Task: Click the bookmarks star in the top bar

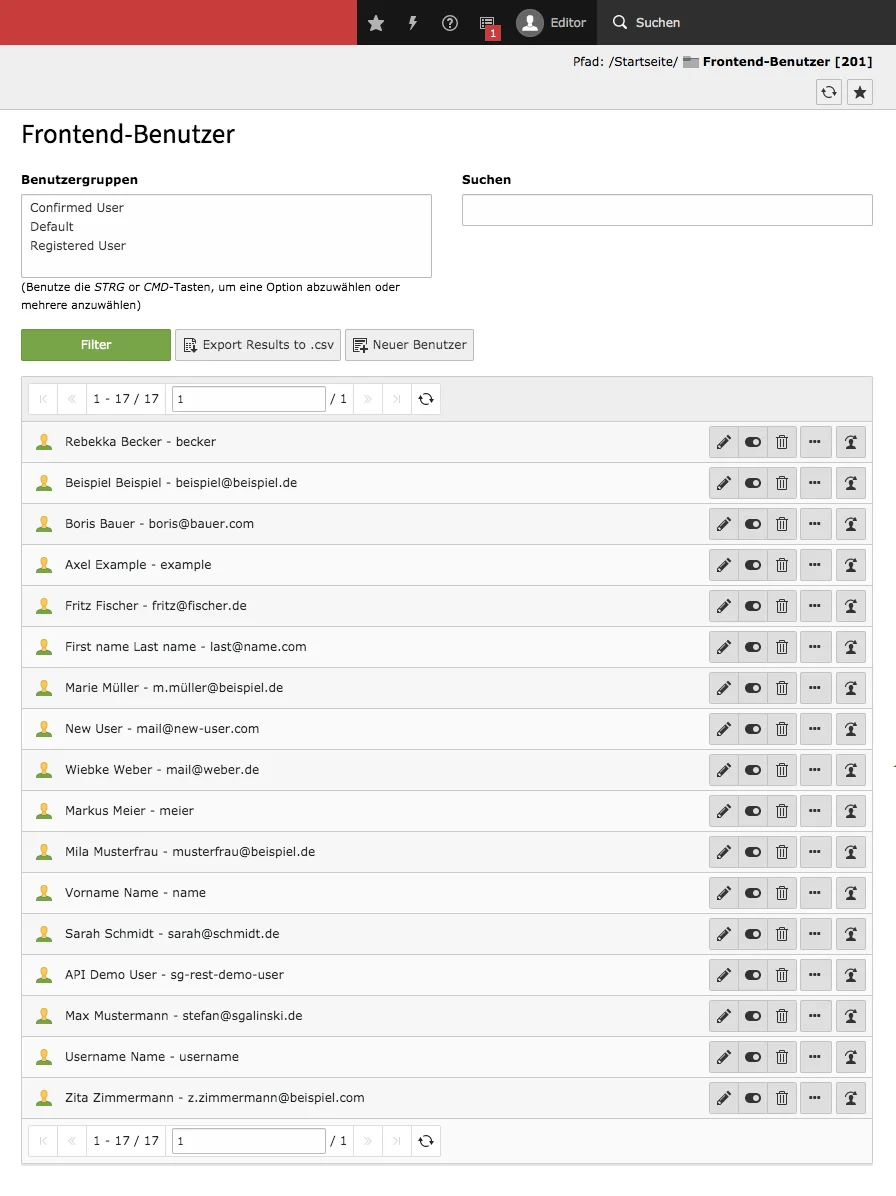Action: 376,22
